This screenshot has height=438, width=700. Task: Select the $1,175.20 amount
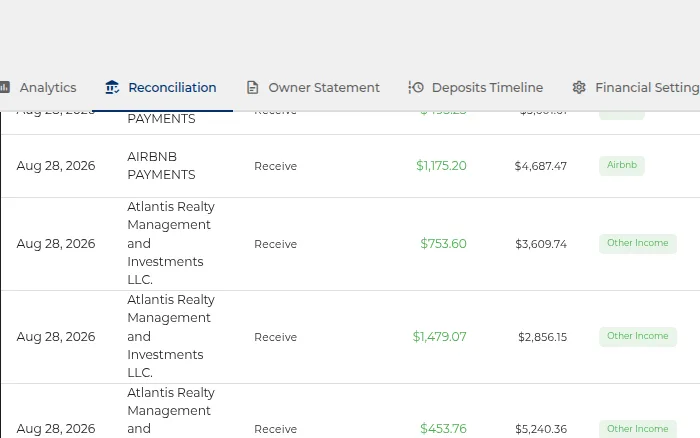click(x=441, y=166)
